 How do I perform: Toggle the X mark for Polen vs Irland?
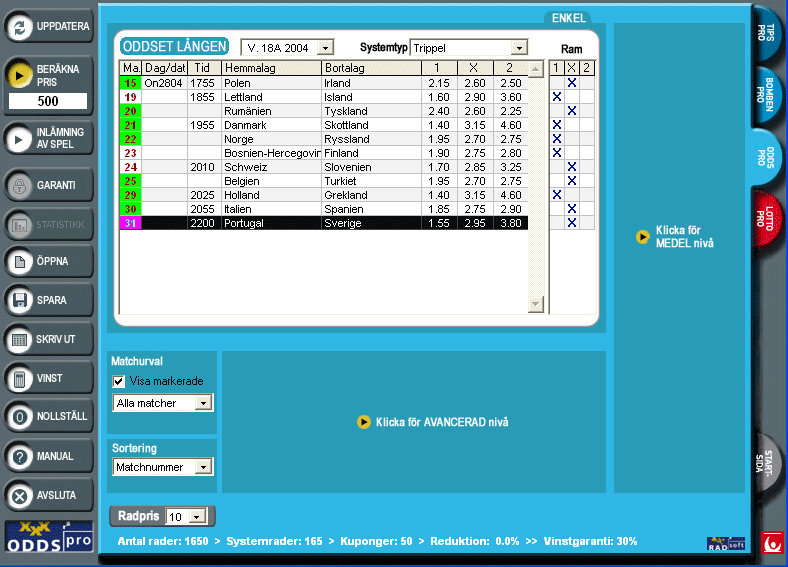(572, 83)
